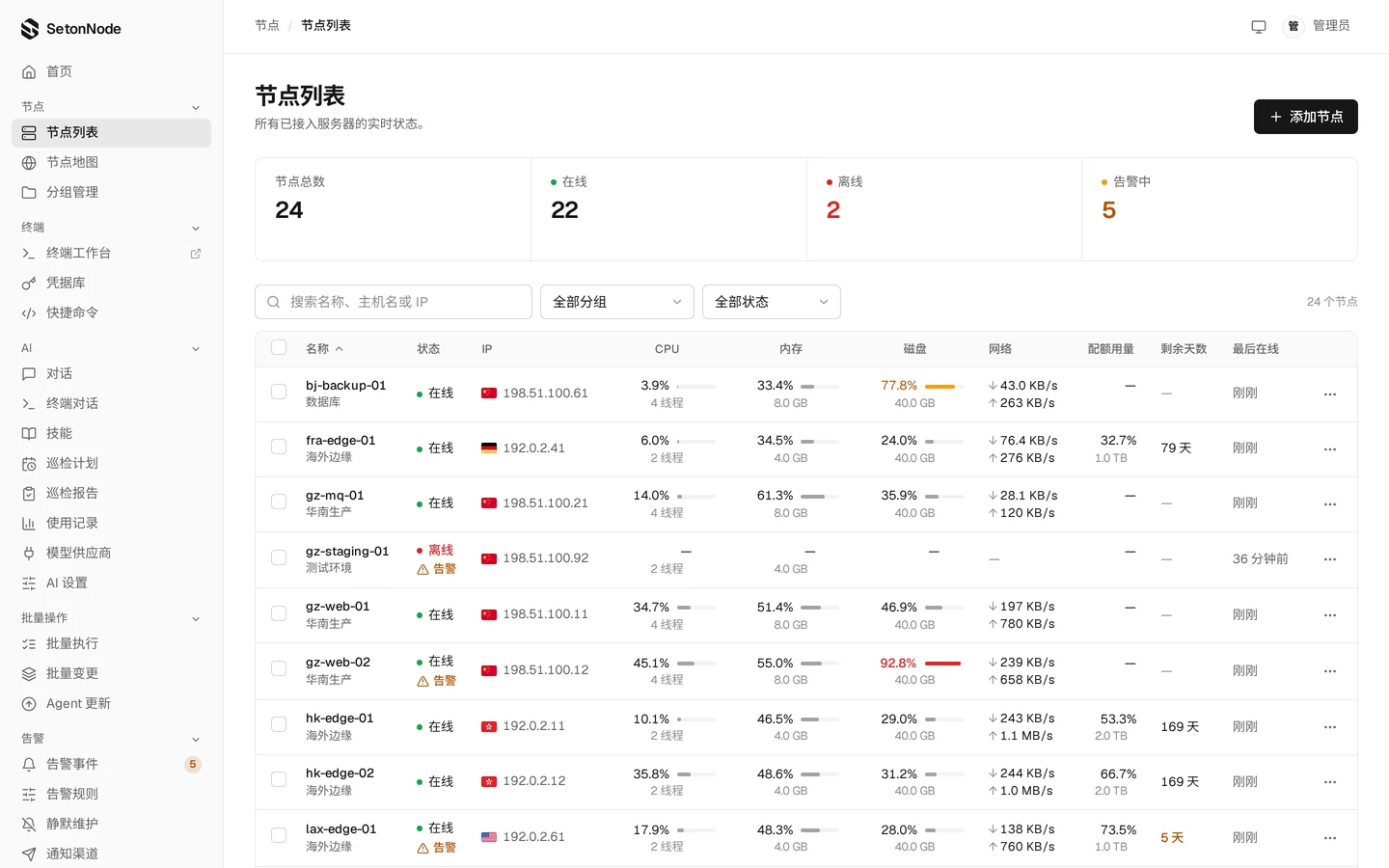The height and width of the screenshot is (868, 1389).
Task: Click the 告警事件 count badge 5
Action: (x=193, y=765)
